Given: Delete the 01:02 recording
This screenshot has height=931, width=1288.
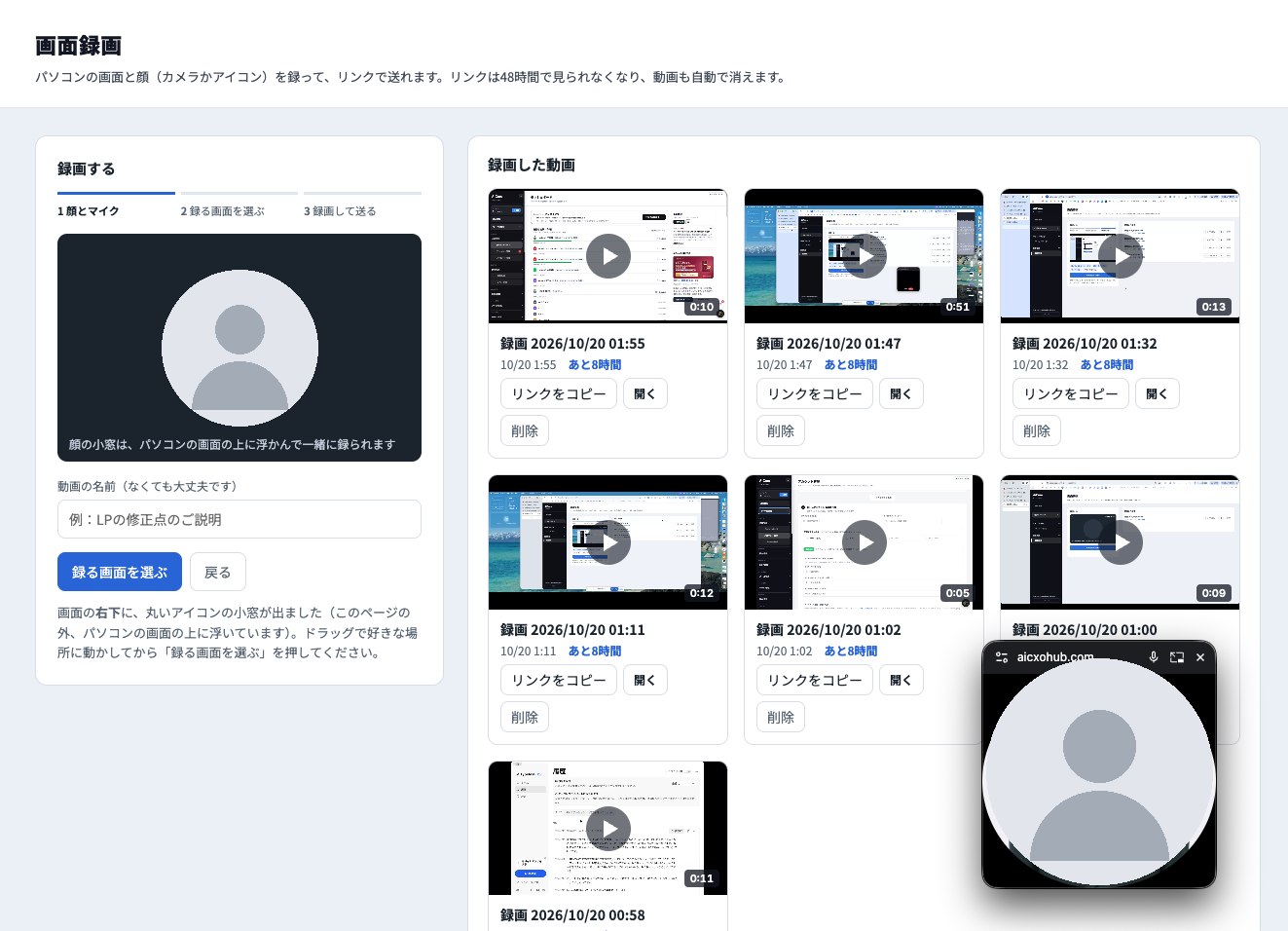Looking at the screenshot, I should (781, 717).
